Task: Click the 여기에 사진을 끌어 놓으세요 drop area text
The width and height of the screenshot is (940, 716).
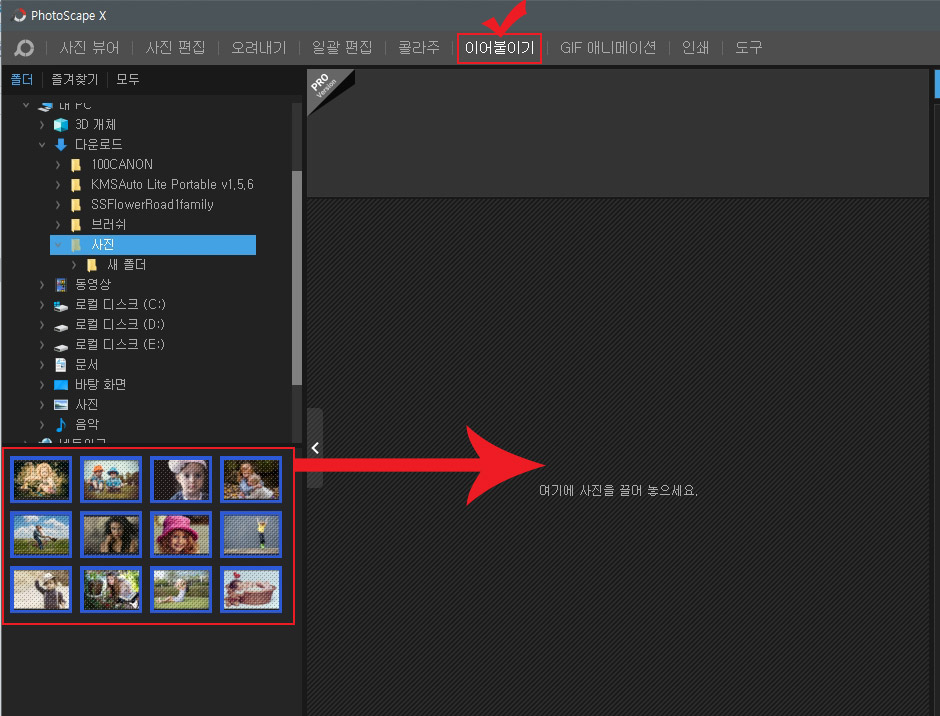Action: pos(618,491)
